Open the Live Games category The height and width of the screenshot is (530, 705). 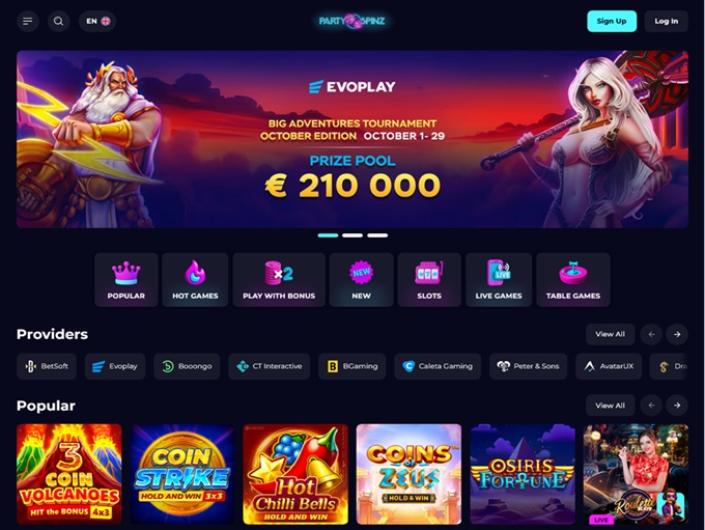[499, 280]
